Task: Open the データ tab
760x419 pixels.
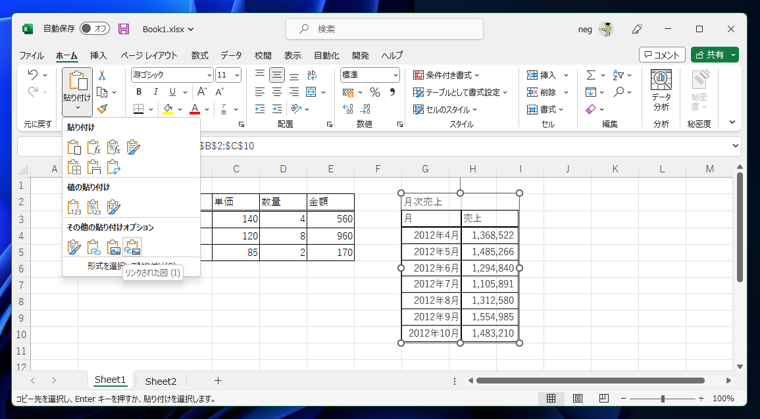Action: [231, 55]
